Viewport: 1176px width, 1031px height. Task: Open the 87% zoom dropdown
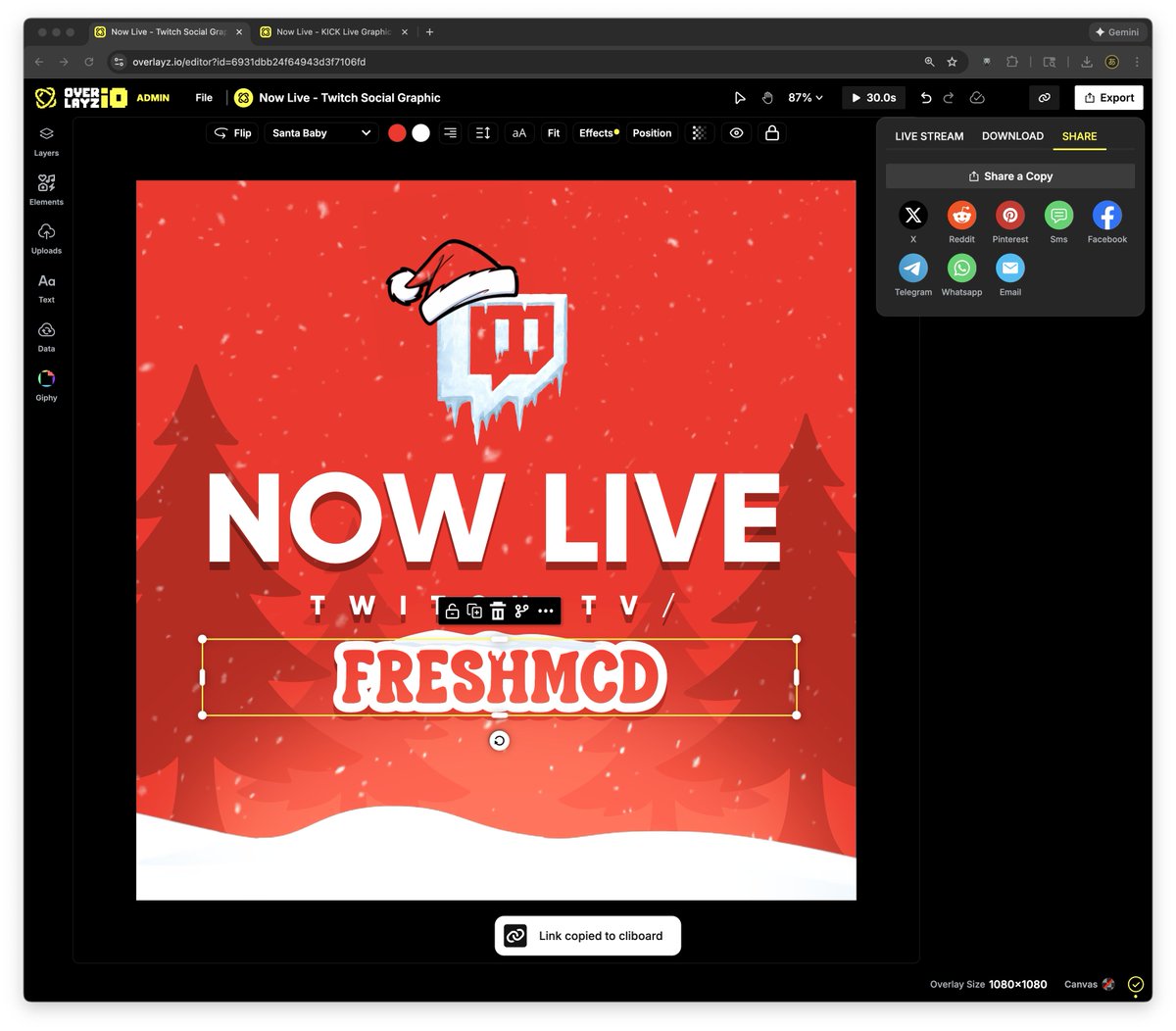806,98
